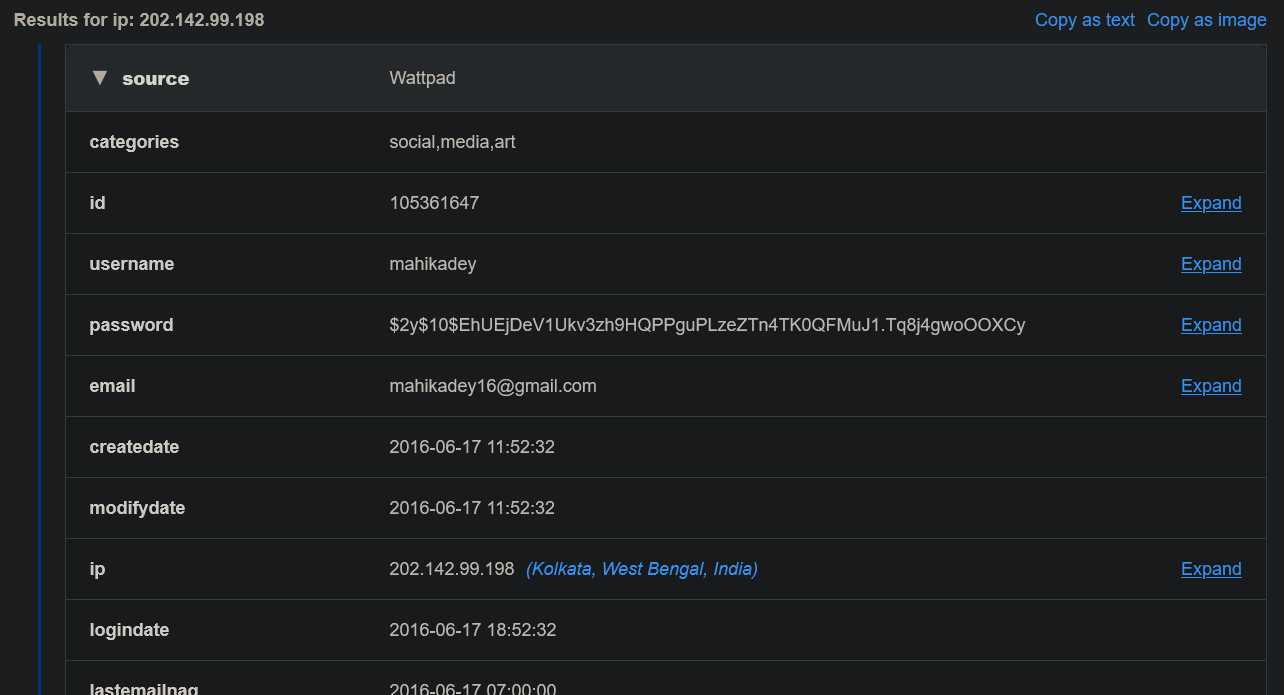Expand the id row

coord(1211,203)
